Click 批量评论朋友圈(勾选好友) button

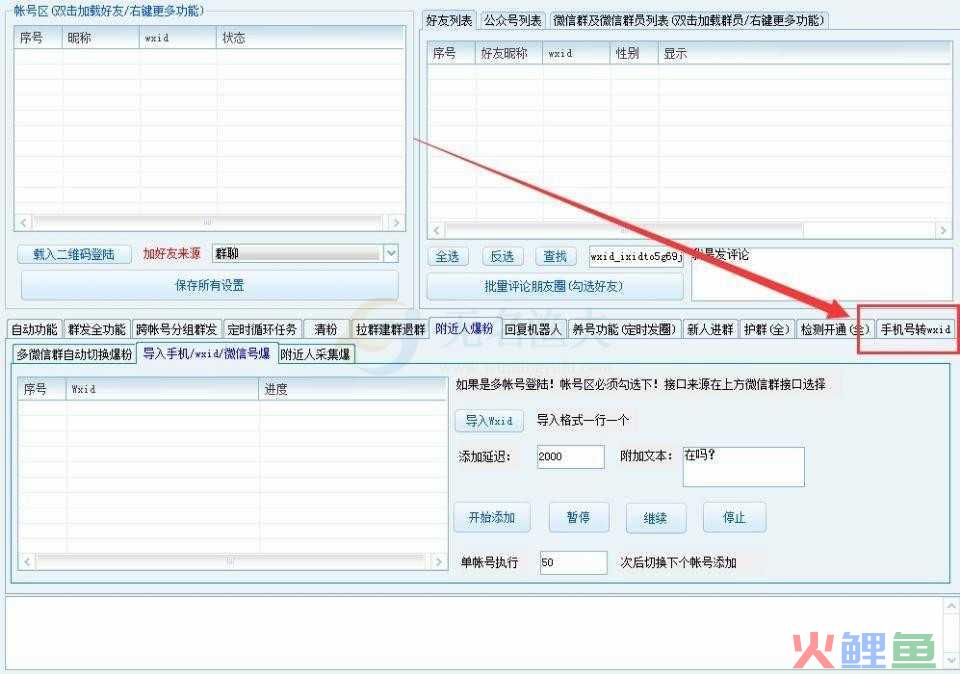tap(554, 286)
